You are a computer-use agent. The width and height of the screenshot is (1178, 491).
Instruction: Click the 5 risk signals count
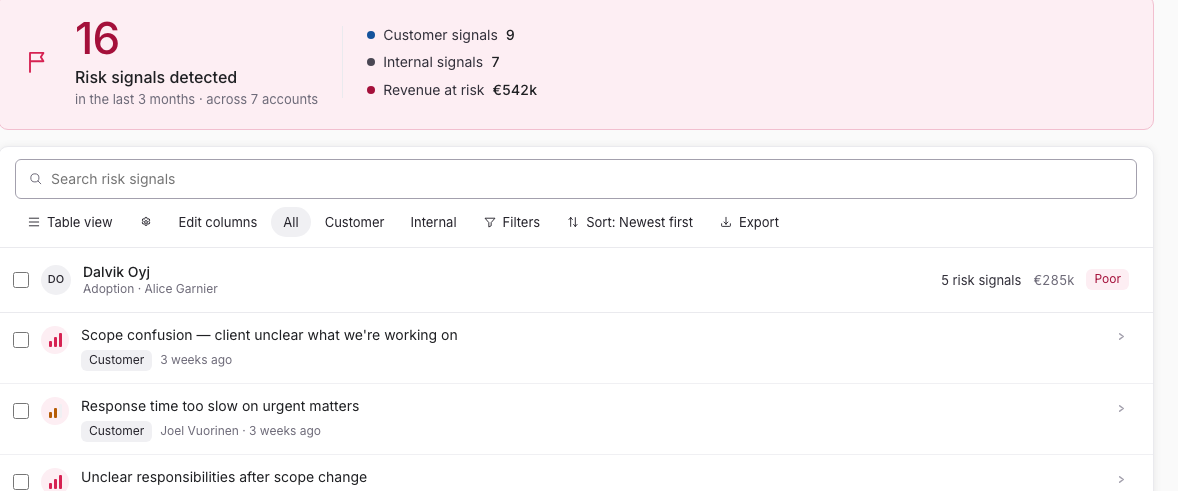[x=981, y=280]
